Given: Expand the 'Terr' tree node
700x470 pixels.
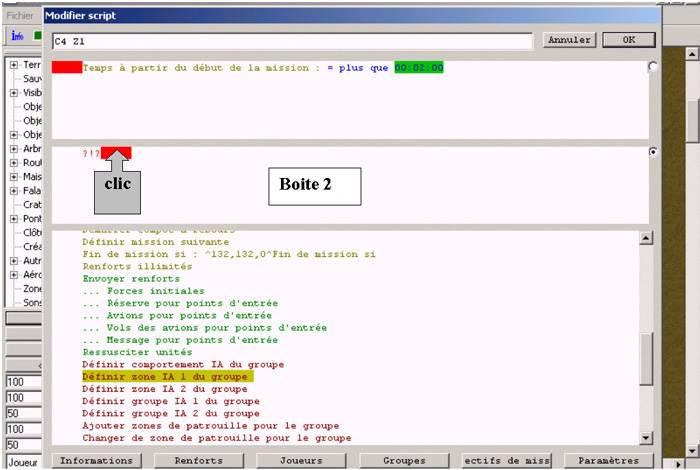Looking at the screenshot, I should point(14,65).
